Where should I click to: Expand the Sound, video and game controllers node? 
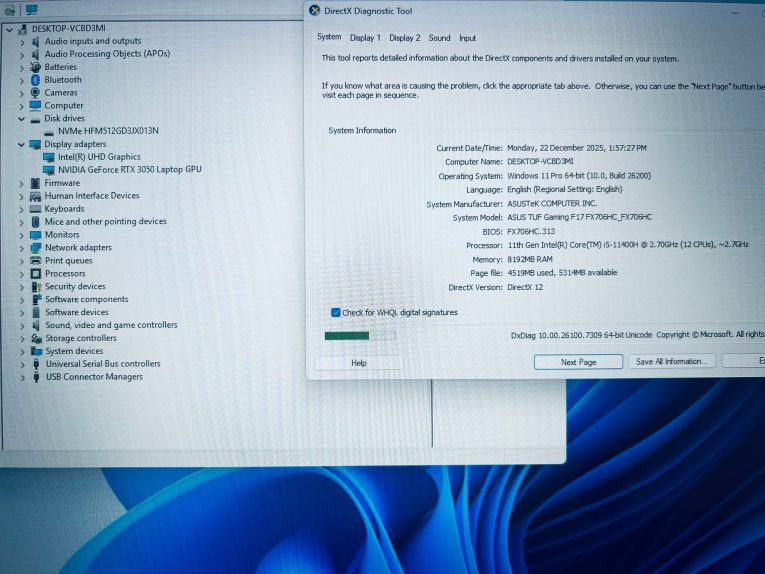point(22,326)
